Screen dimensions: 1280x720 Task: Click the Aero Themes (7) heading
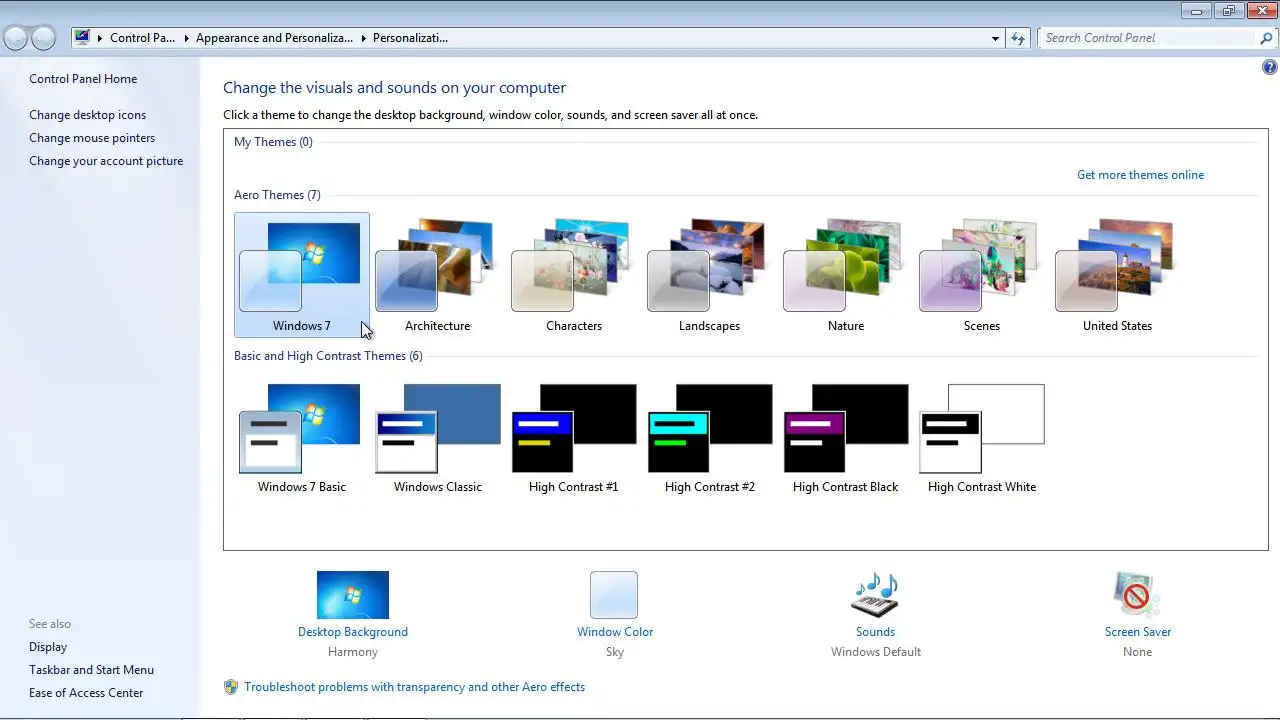[x=277, y=195]
